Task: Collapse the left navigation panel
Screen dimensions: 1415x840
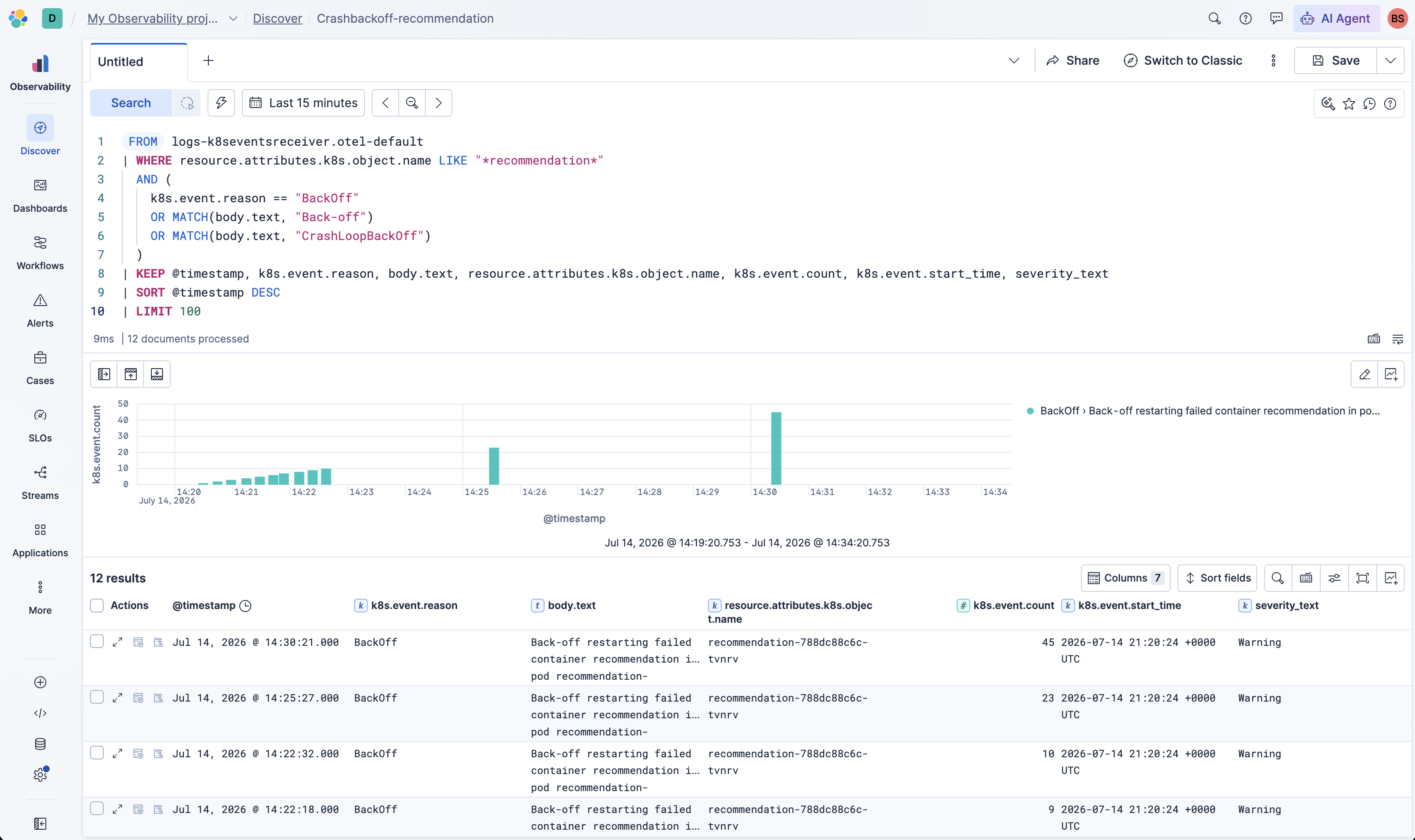Action: point(40,824)
